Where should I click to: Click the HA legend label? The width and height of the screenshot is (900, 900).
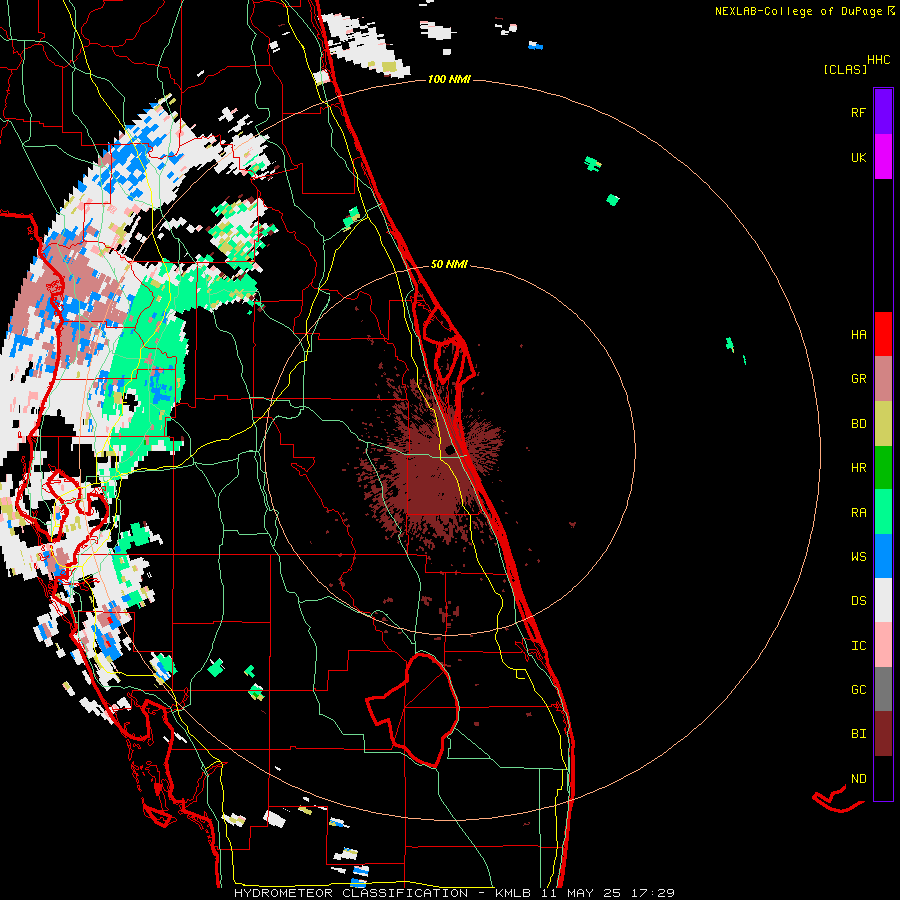[858, 334]
